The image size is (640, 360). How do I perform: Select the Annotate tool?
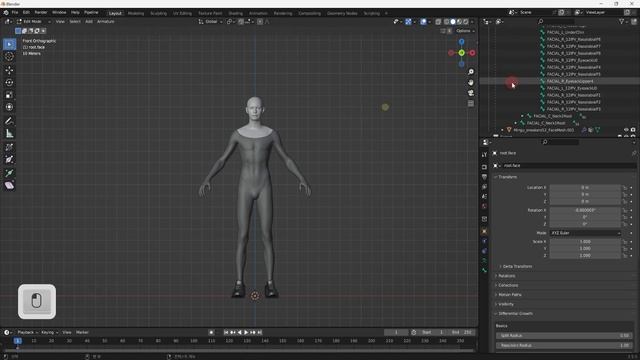coord(9,121)
